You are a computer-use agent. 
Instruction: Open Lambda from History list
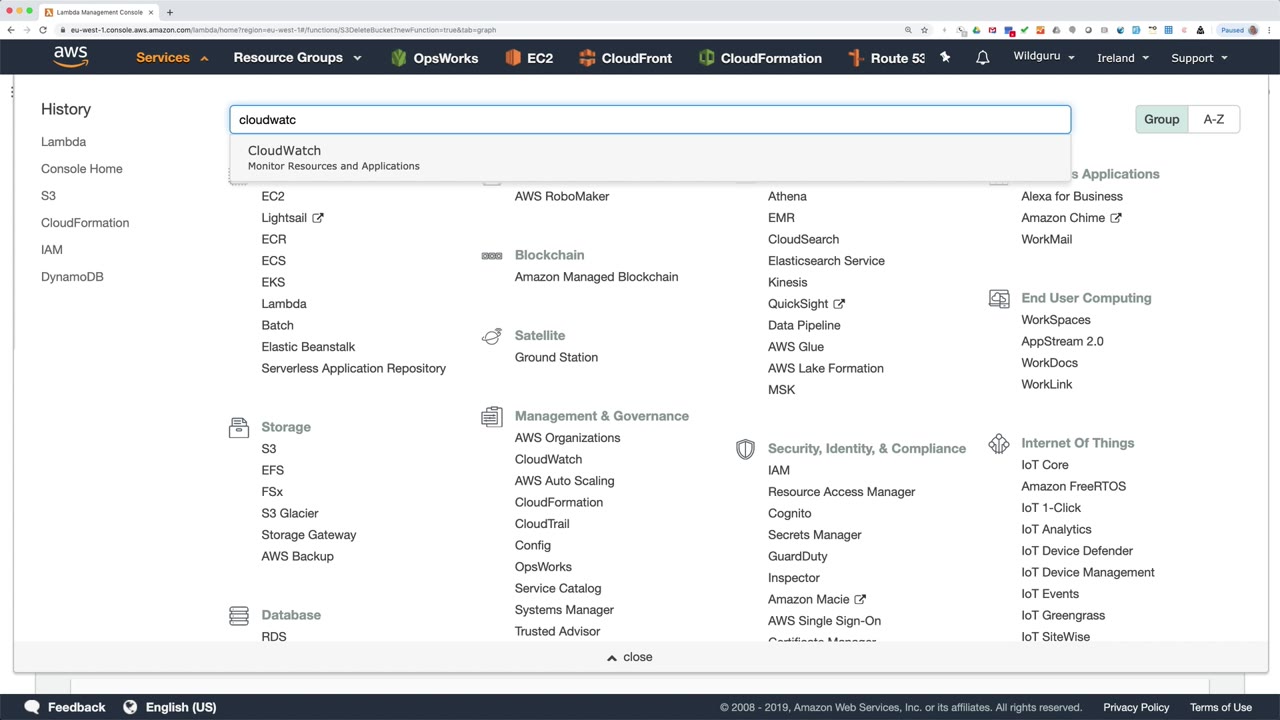(x=63, y=142)
